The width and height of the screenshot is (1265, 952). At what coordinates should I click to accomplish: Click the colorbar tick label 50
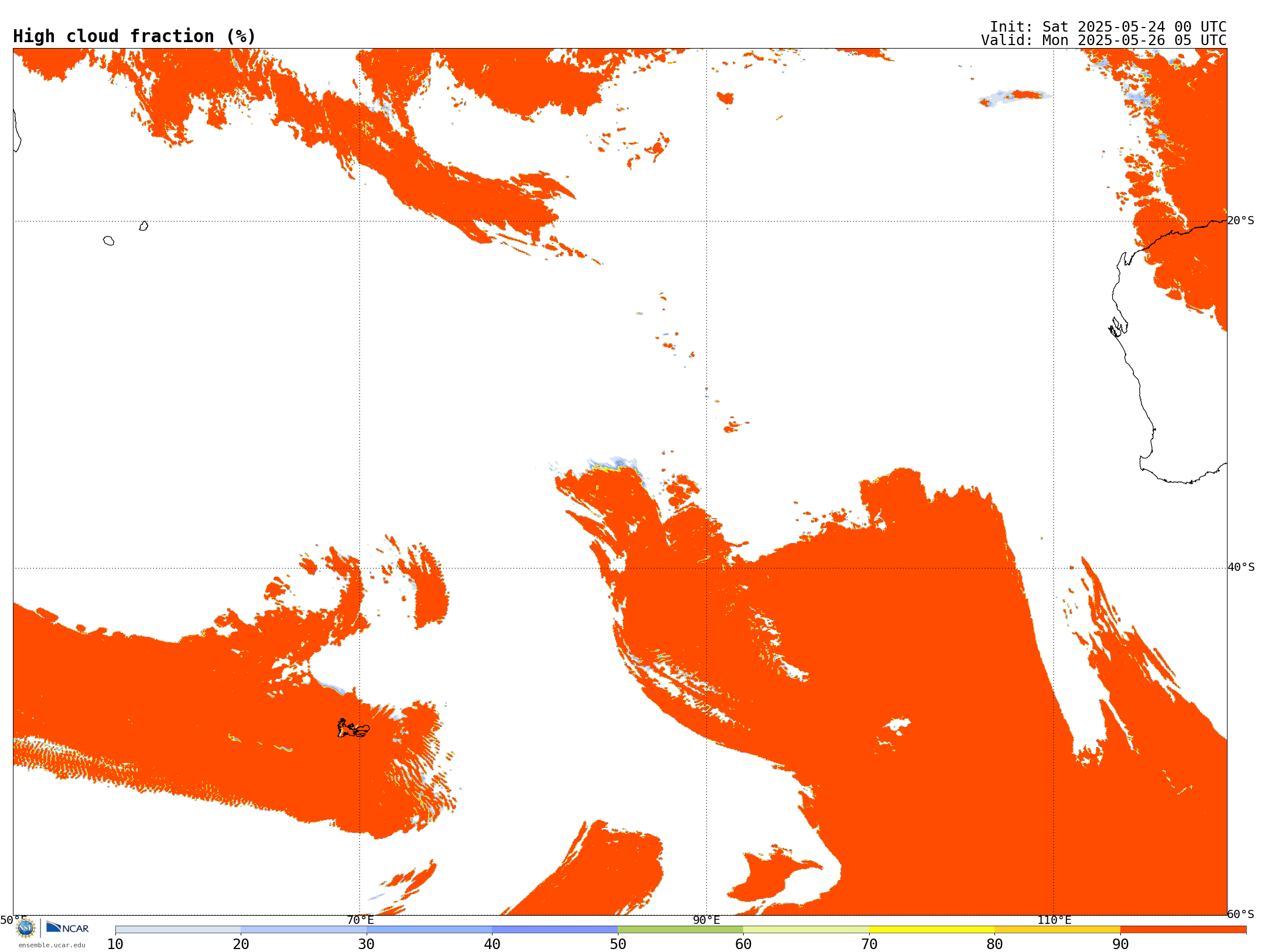(x=618, y=944)
